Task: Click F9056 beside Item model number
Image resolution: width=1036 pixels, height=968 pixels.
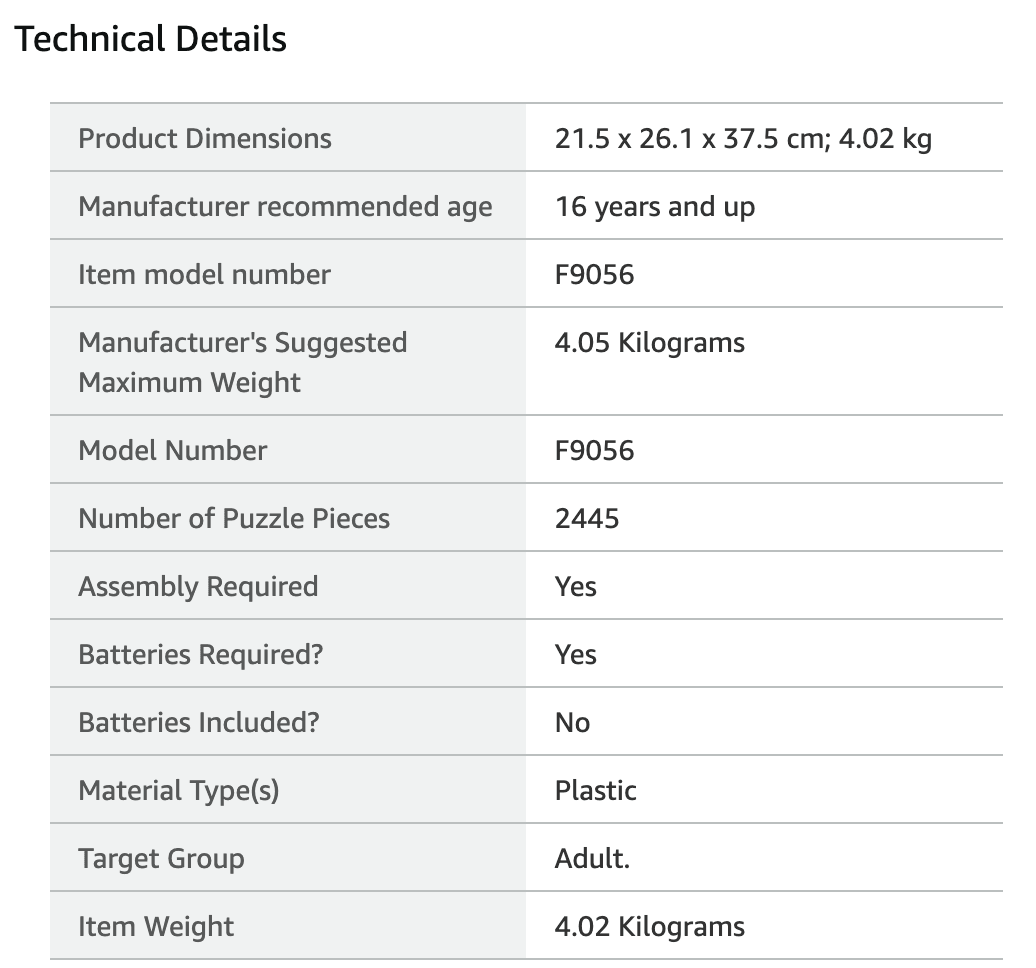Action: coord(594,275)
